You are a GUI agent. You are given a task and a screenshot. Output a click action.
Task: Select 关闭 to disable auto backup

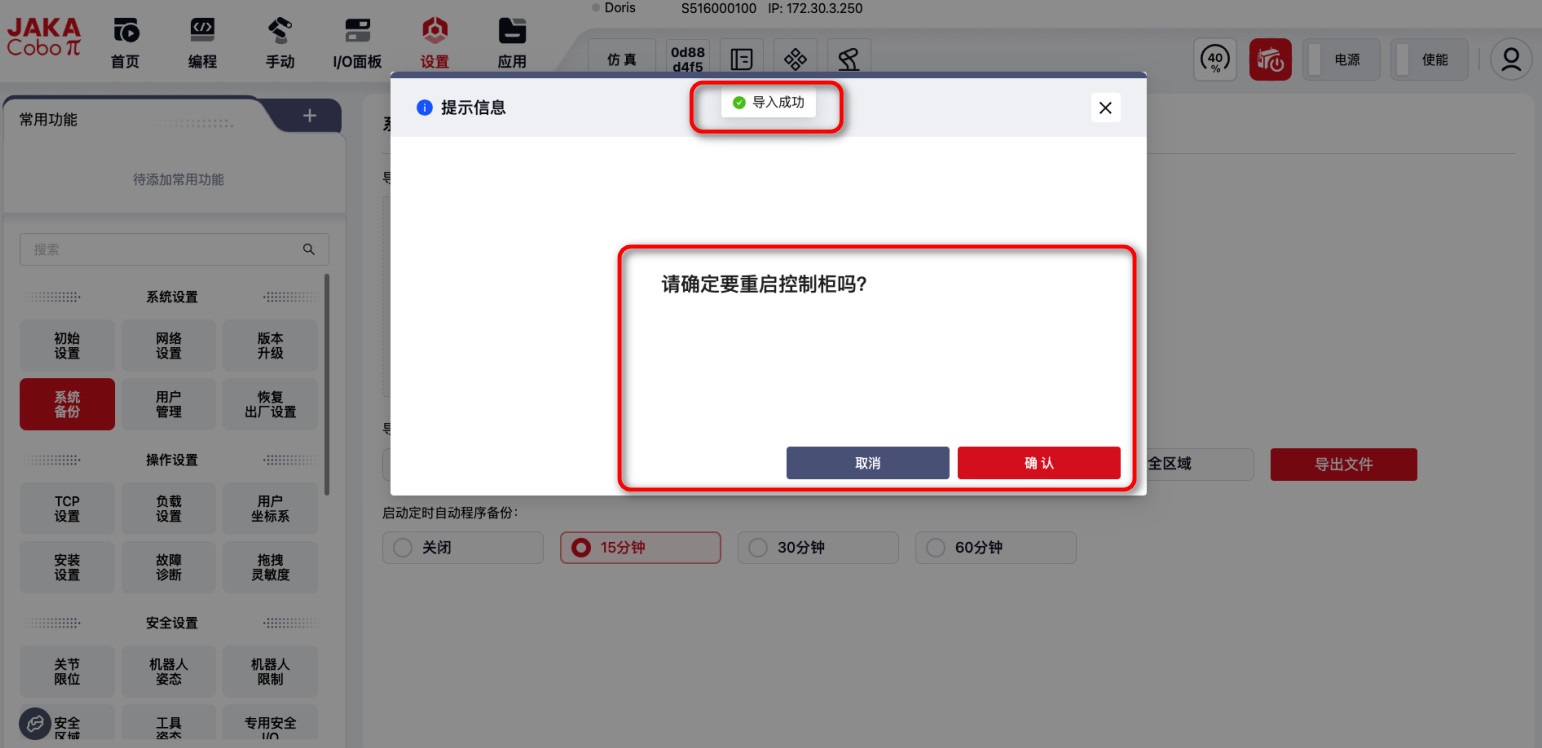pos(462,548)
